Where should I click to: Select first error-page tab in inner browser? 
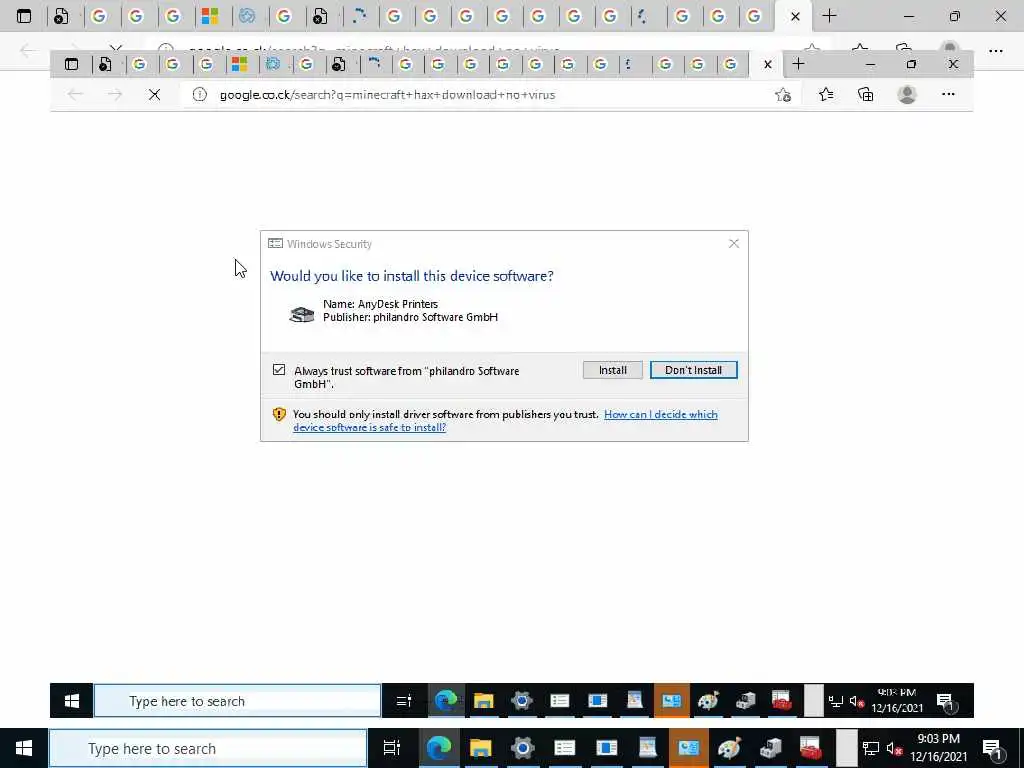105,64
